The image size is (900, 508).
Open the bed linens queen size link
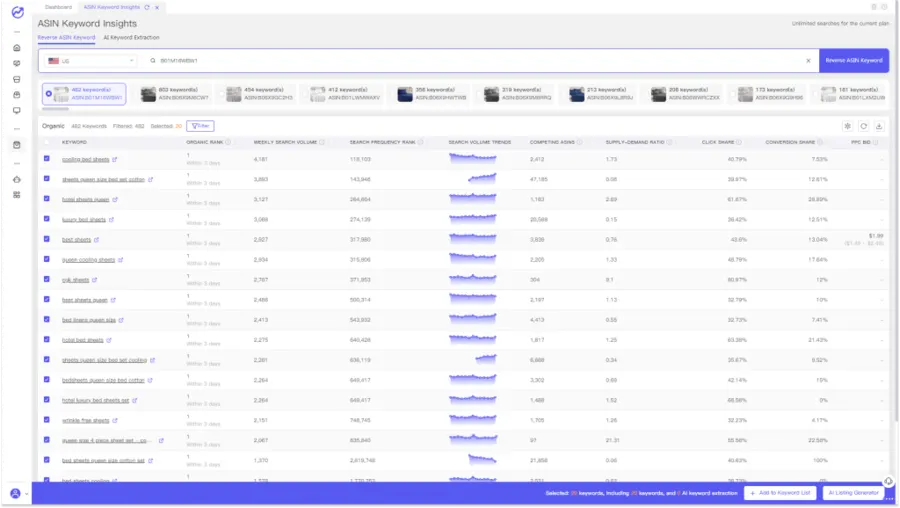click(x=89, y=320)
